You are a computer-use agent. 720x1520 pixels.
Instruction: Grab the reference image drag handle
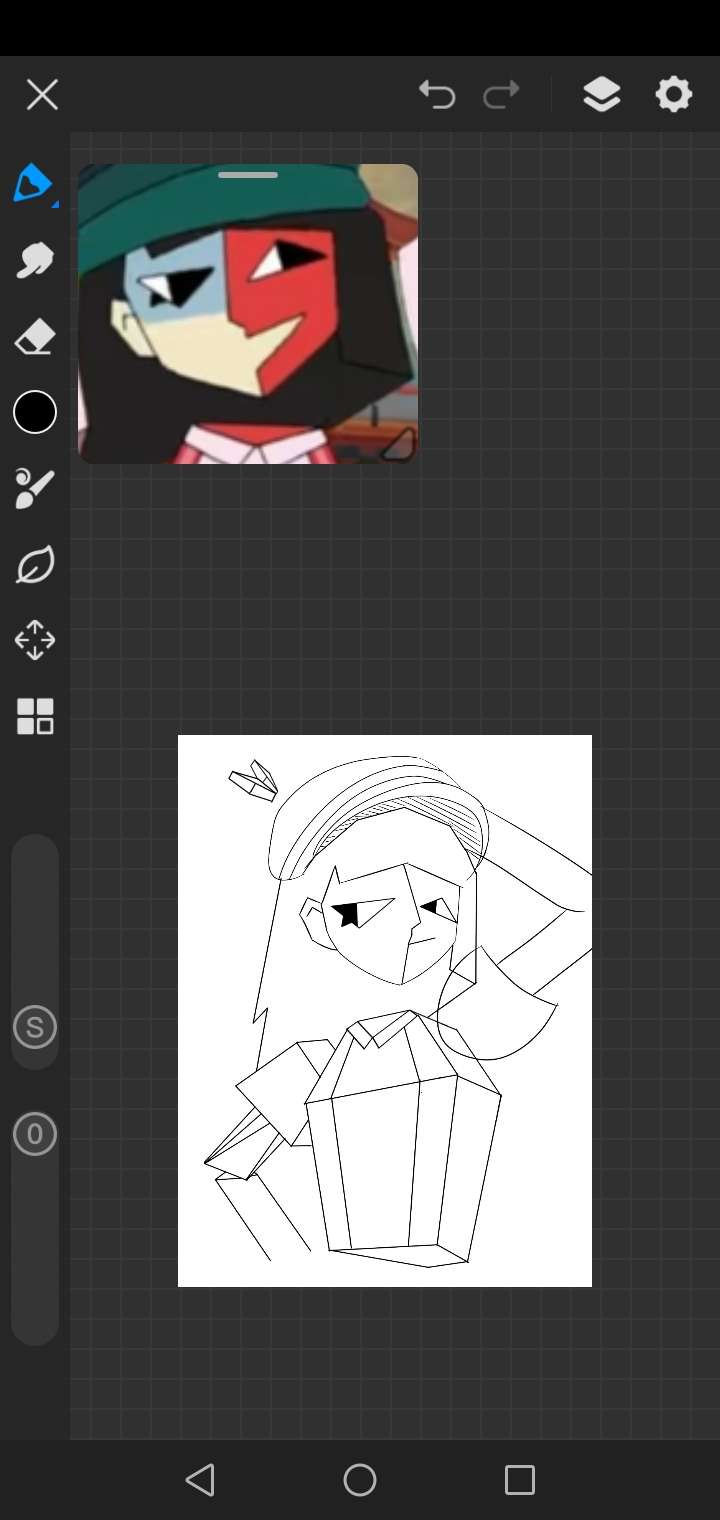[248, 175]
